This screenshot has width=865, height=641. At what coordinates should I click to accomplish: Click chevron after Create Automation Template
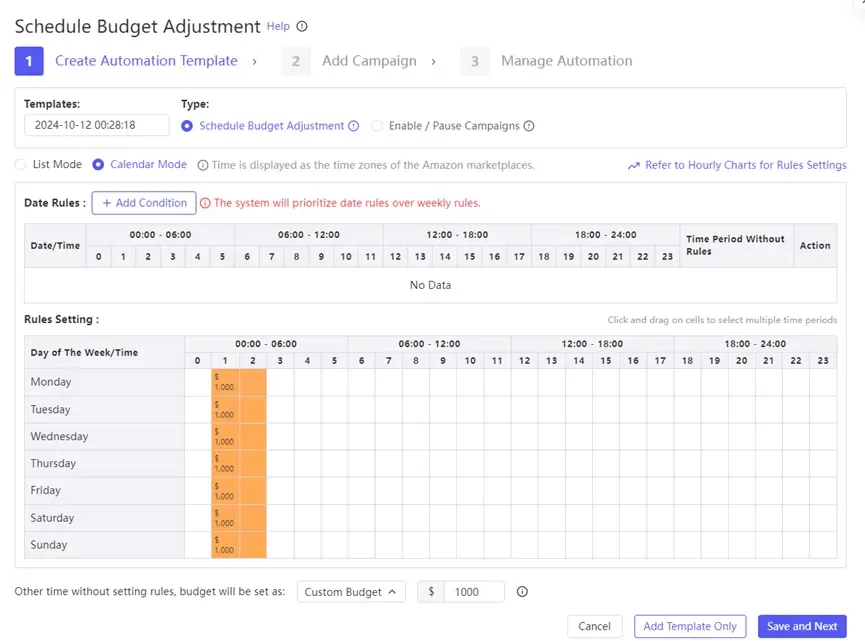254,61
